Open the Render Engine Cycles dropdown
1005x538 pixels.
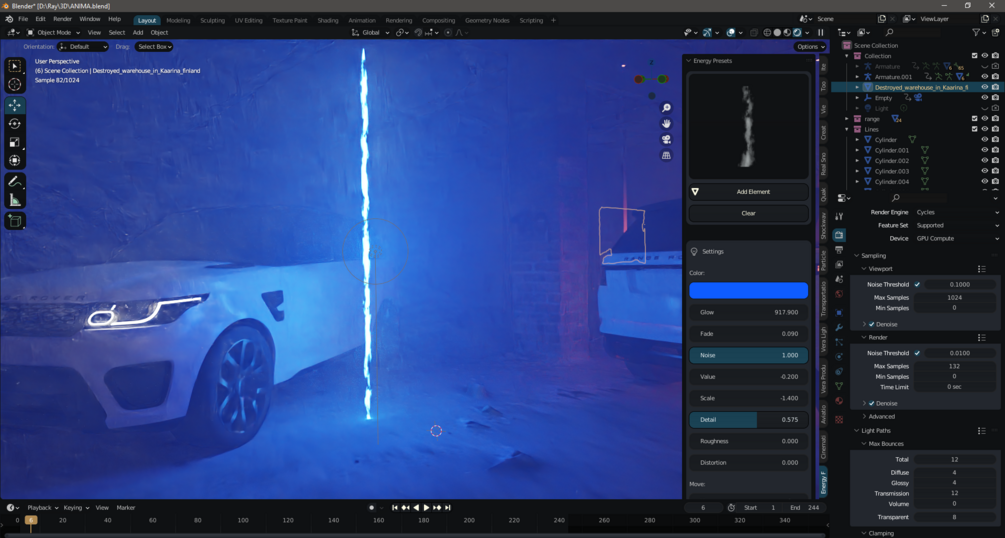(956, 212)
